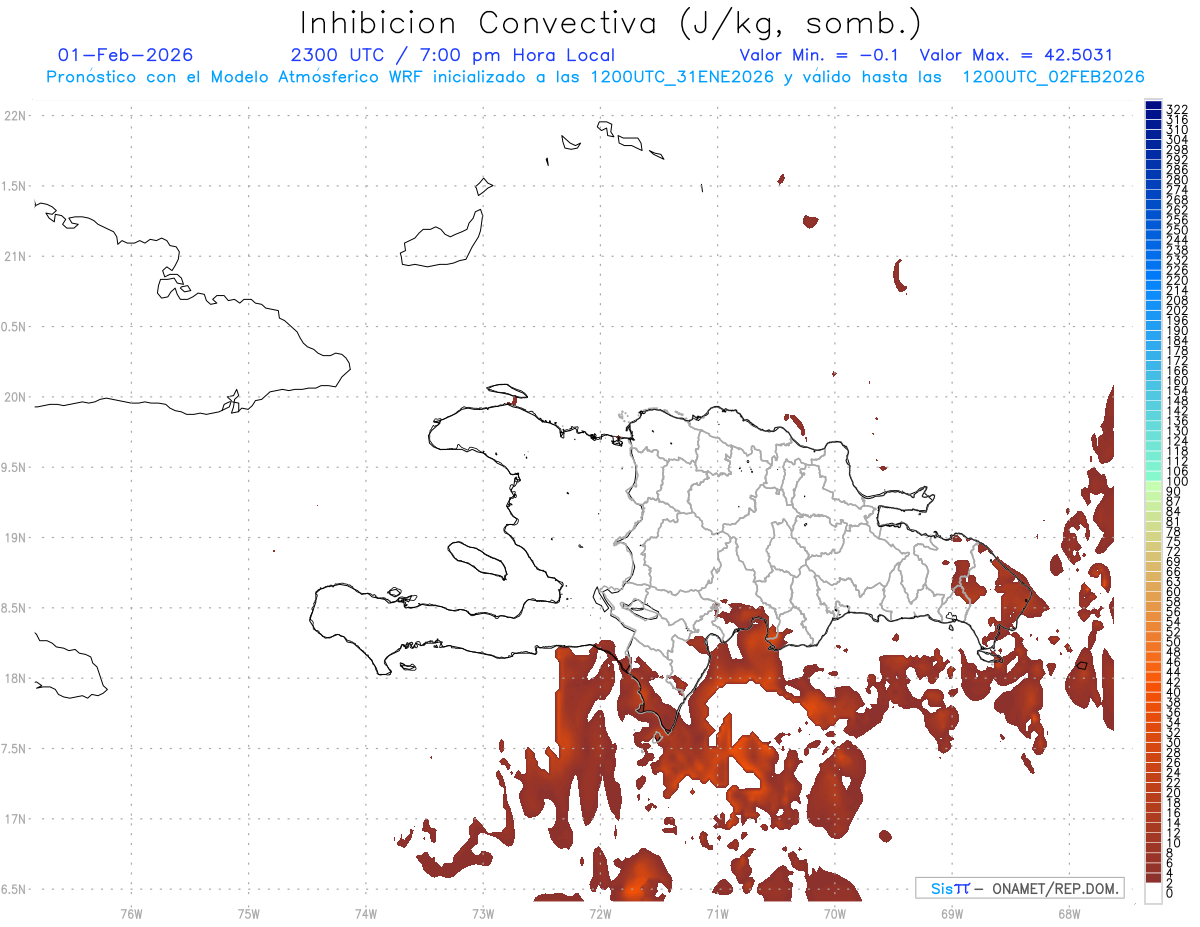The image size is (1200, 927).
Task: Click the "21N" latitude label
Action: click(16, 257)
